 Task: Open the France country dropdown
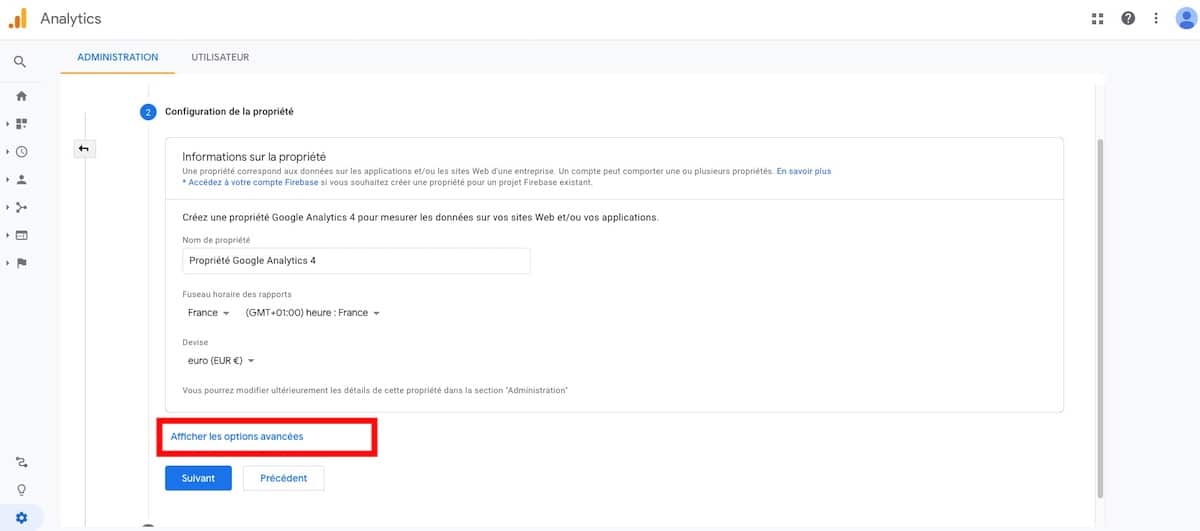click(209, 313)
